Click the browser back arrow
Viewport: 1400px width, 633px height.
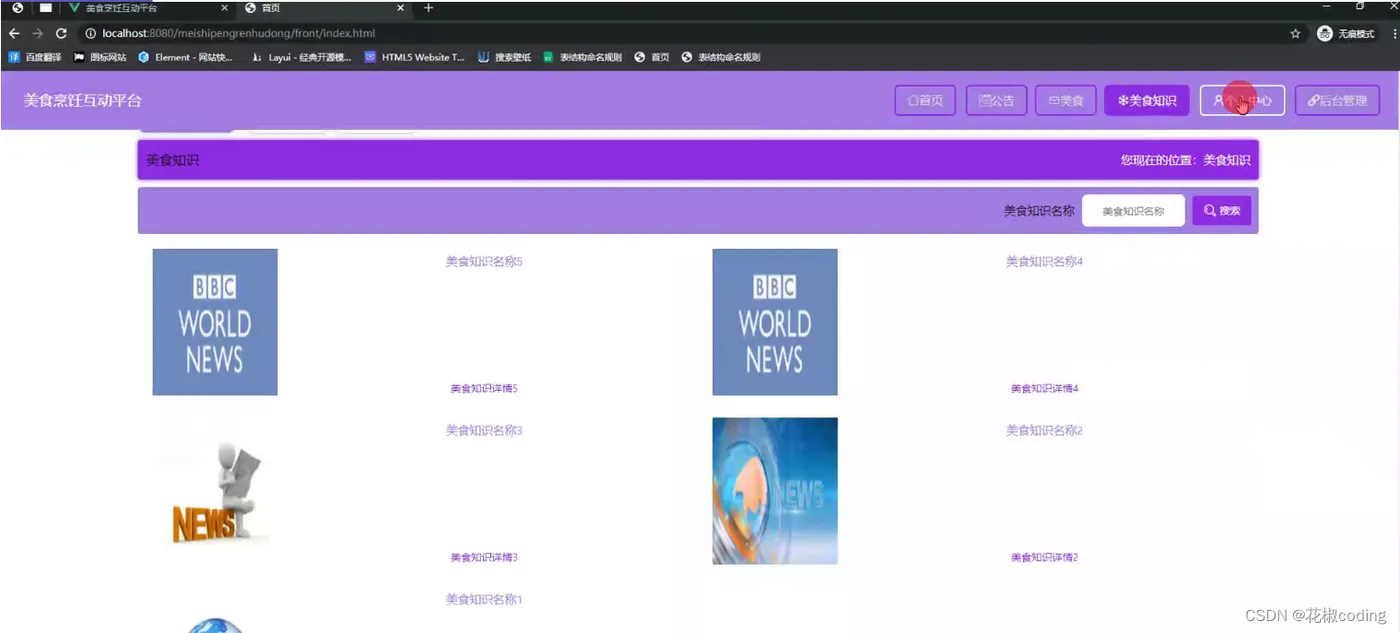14,33
